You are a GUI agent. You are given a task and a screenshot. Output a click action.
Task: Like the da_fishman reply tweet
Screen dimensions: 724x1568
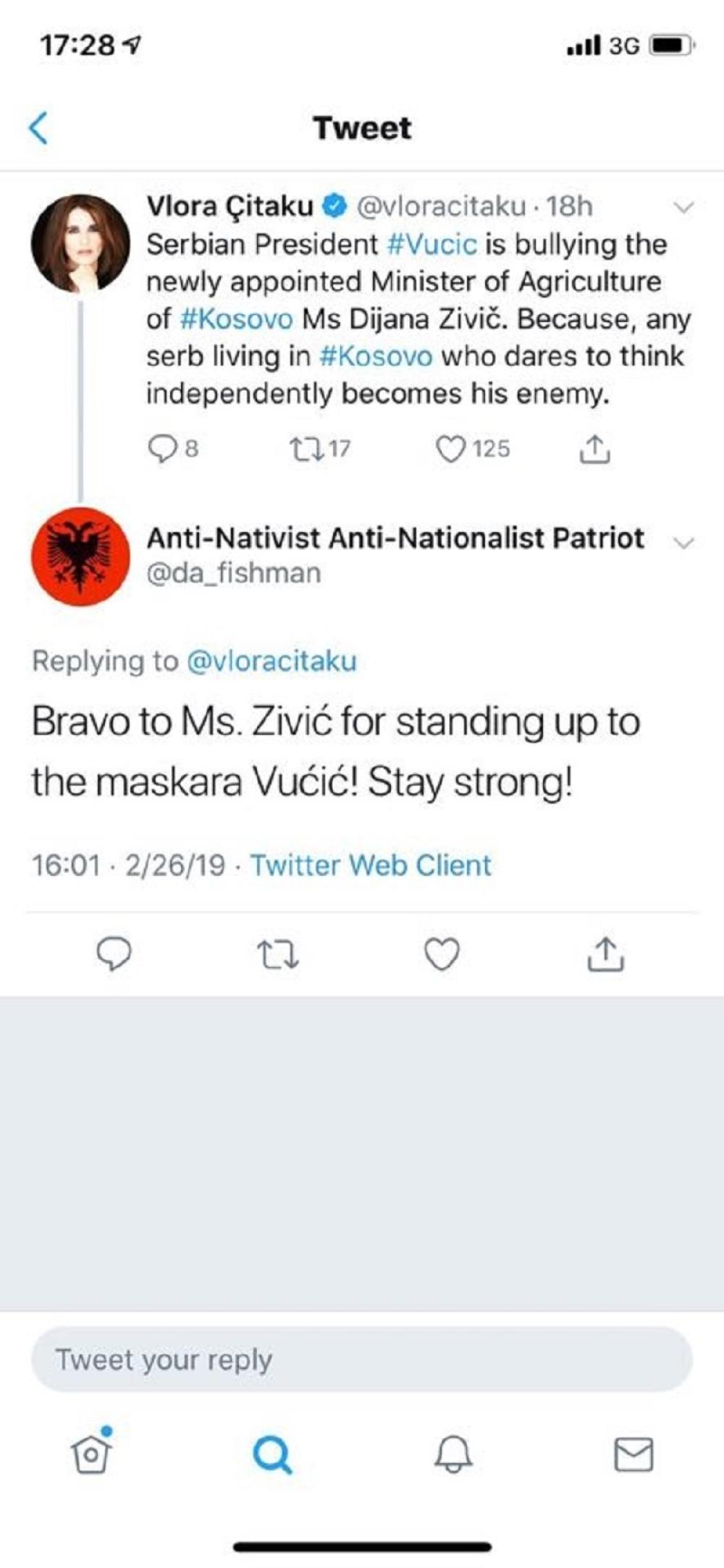click(442, 954)
